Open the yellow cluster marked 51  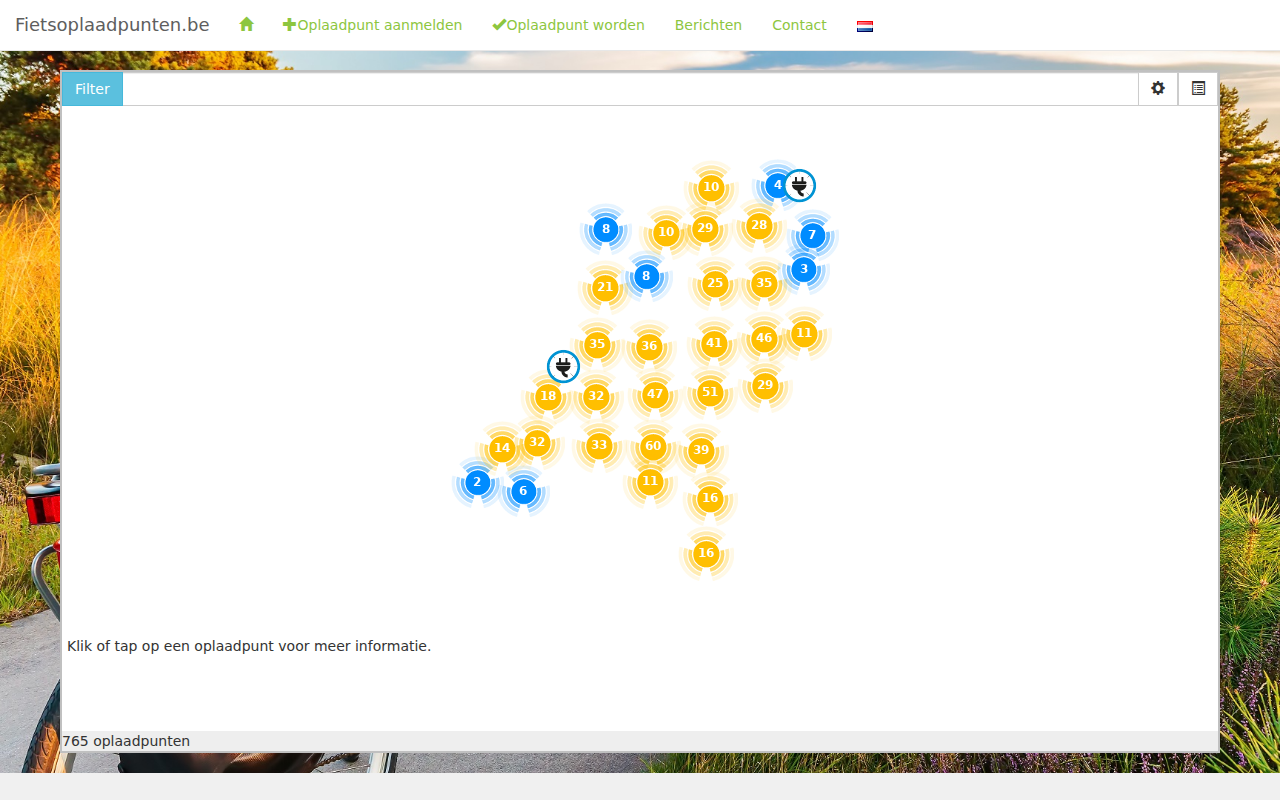[710, 392]
